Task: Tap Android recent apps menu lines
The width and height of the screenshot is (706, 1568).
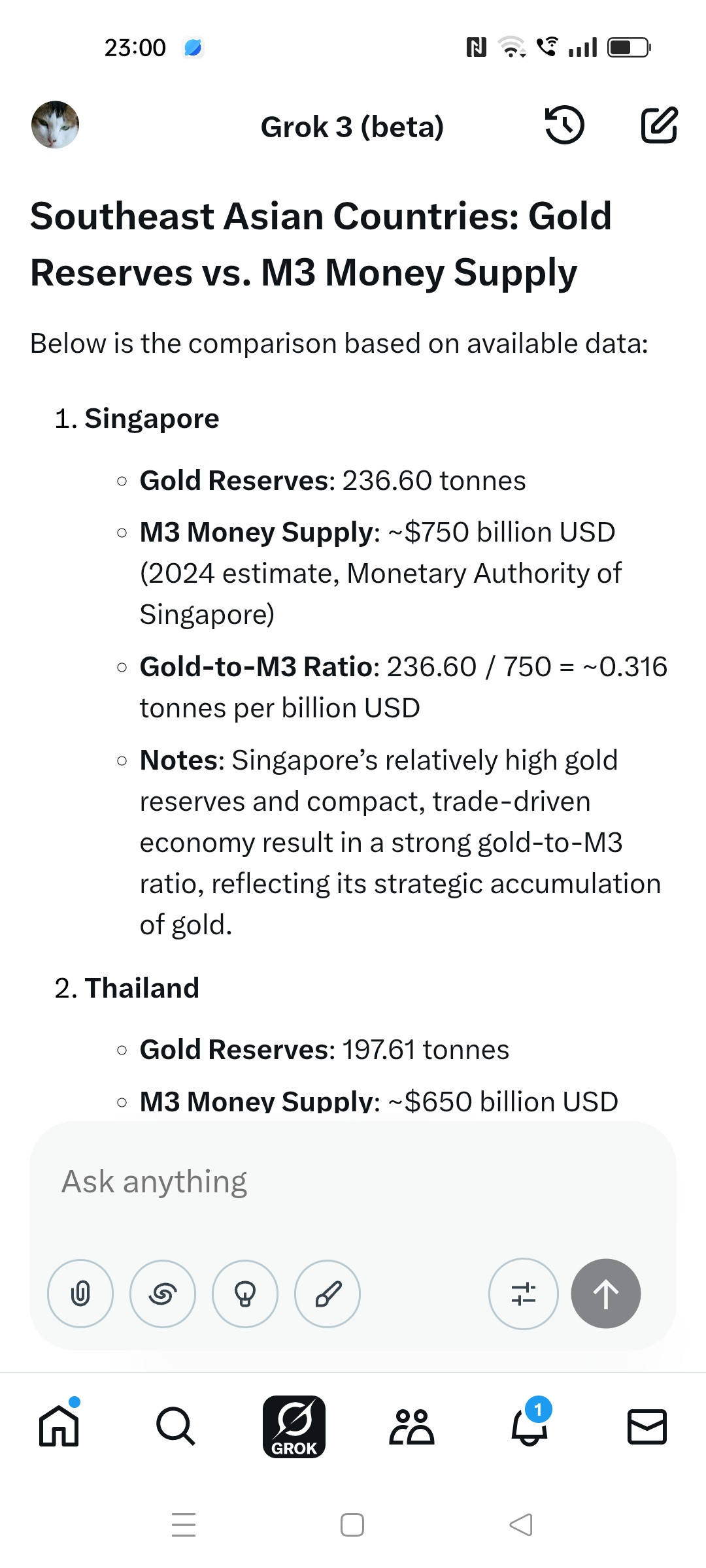Action: click(x=184, y=1525)
